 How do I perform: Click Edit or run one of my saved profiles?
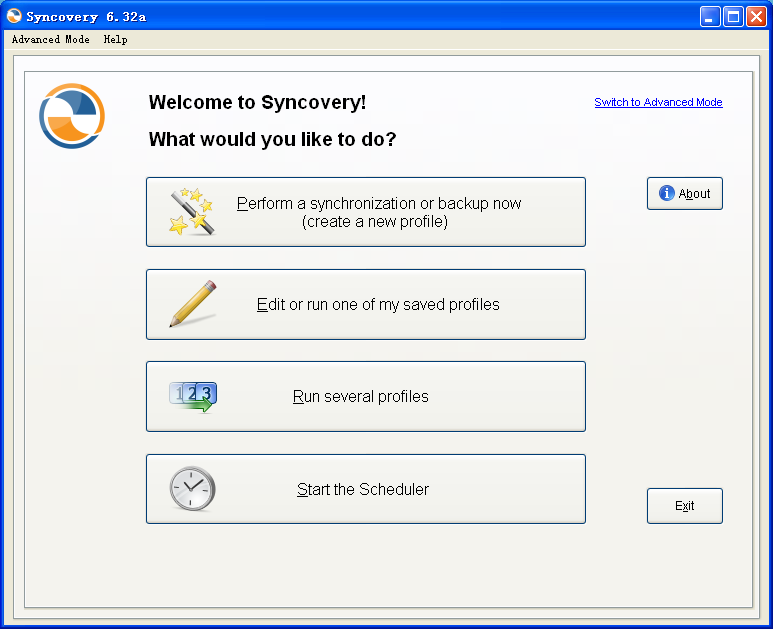tap(366, 304)
